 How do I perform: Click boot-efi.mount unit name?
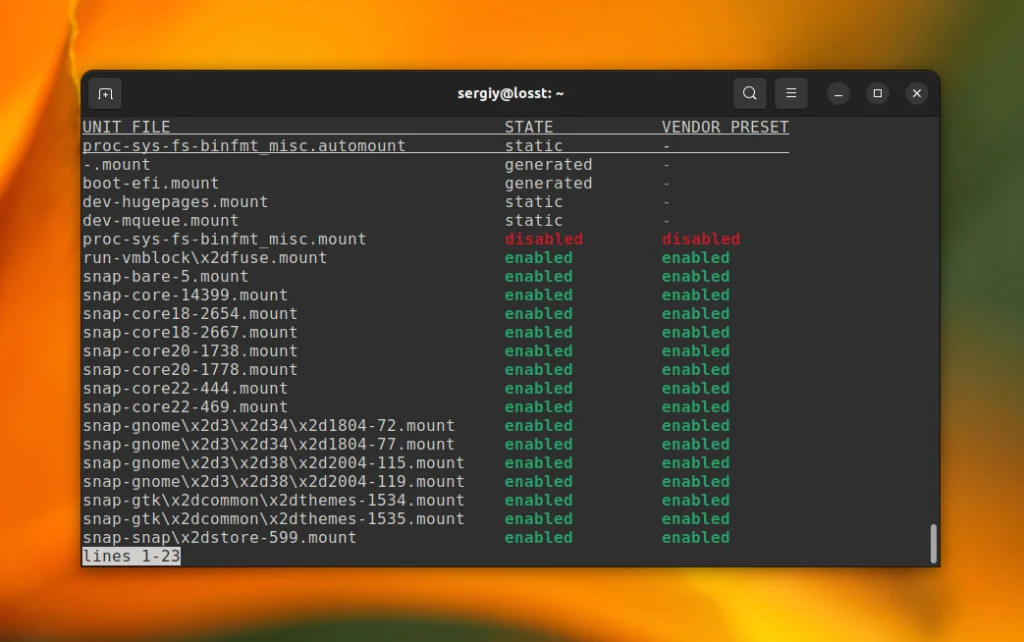tap(151, 183)
